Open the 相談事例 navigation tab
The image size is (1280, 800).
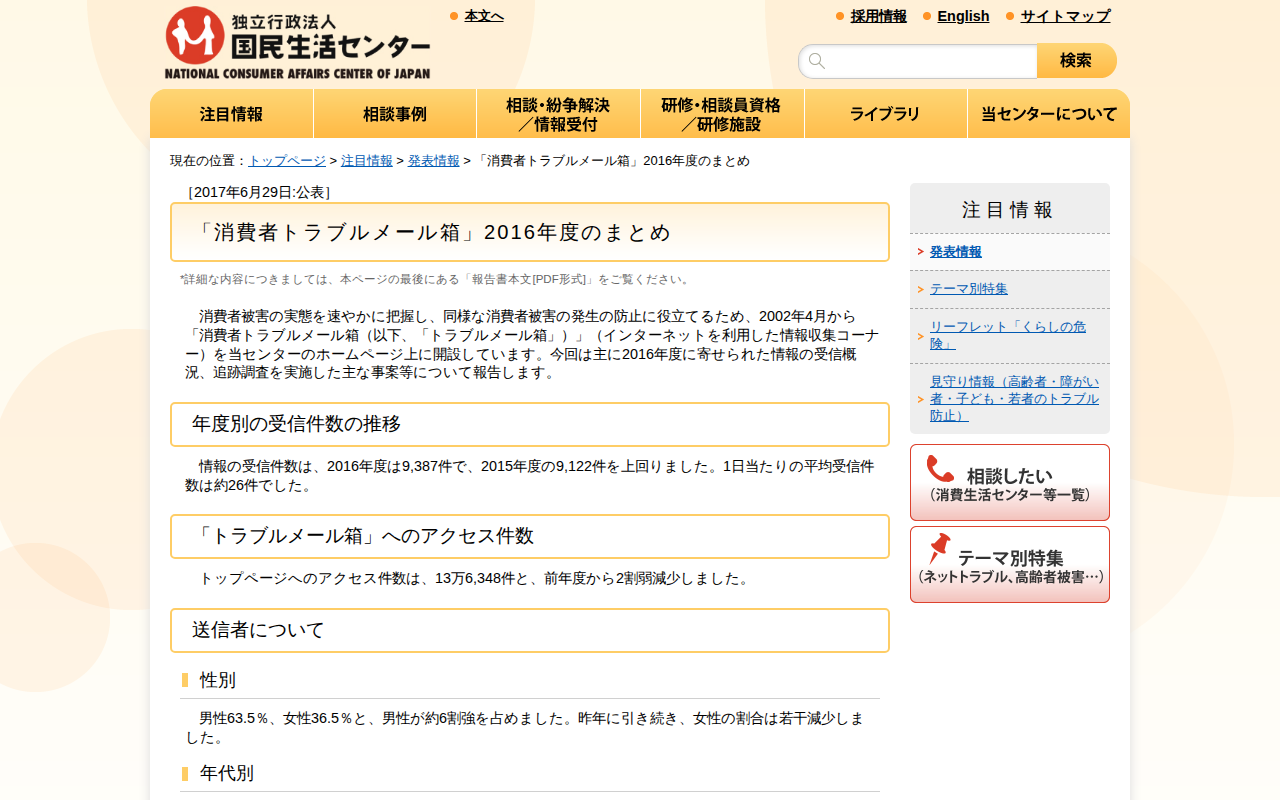coord(395,114)
